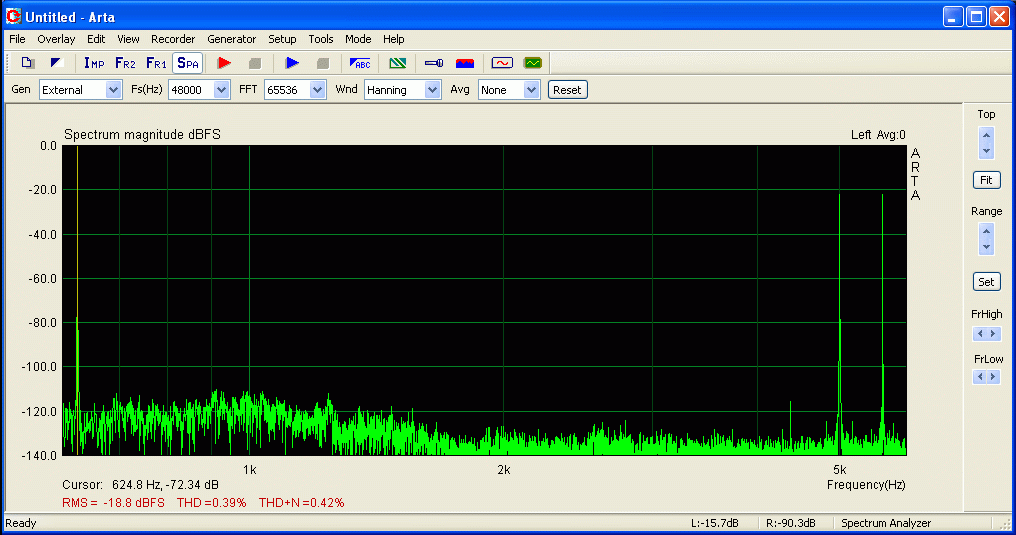The width and height of the screenshot is (1016, 535).
Task: Open the Gen External dropdown
Action: [x=113, y=90]
